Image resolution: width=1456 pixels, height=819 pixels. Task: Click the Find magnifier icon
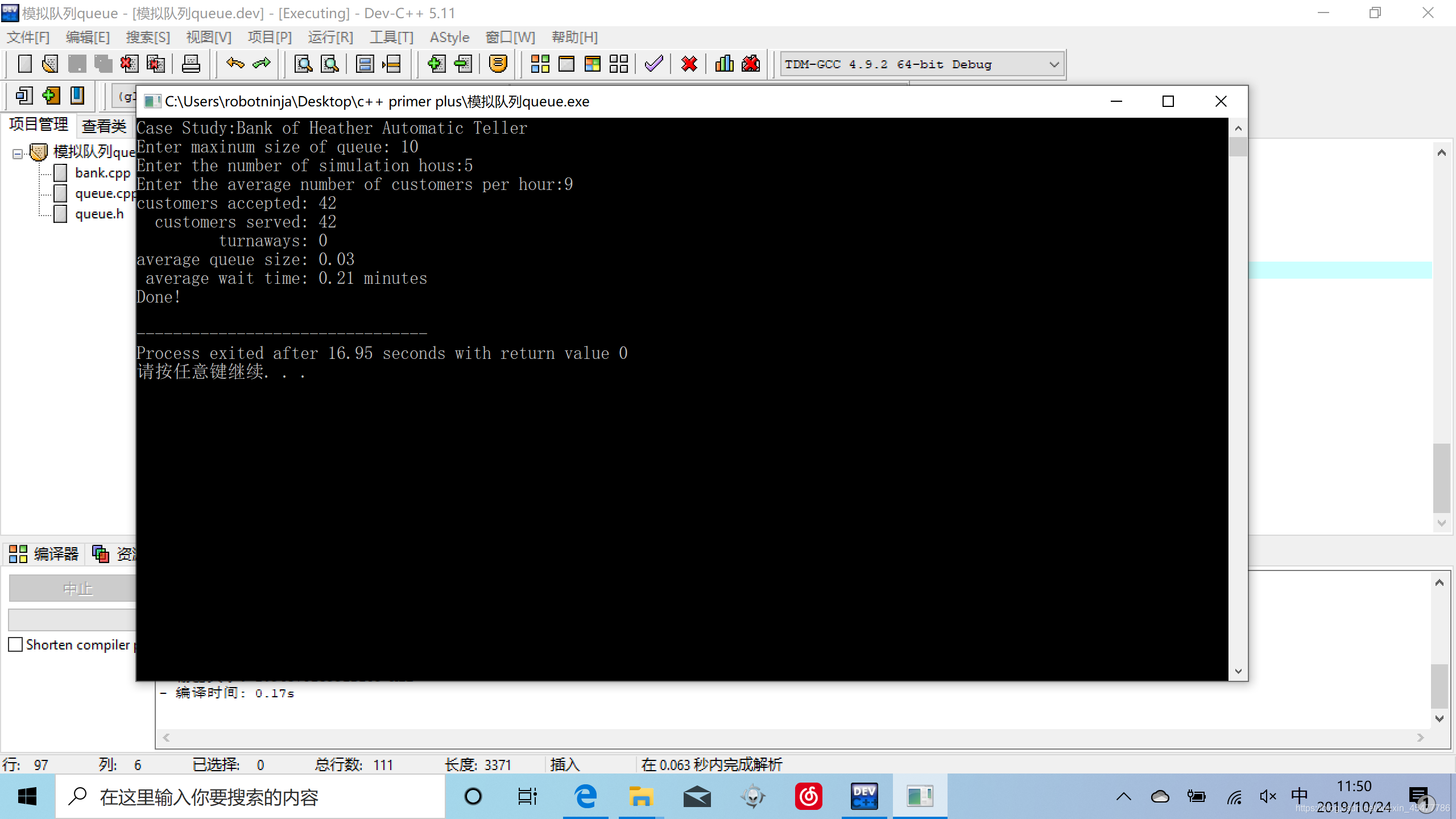(303, 64)
